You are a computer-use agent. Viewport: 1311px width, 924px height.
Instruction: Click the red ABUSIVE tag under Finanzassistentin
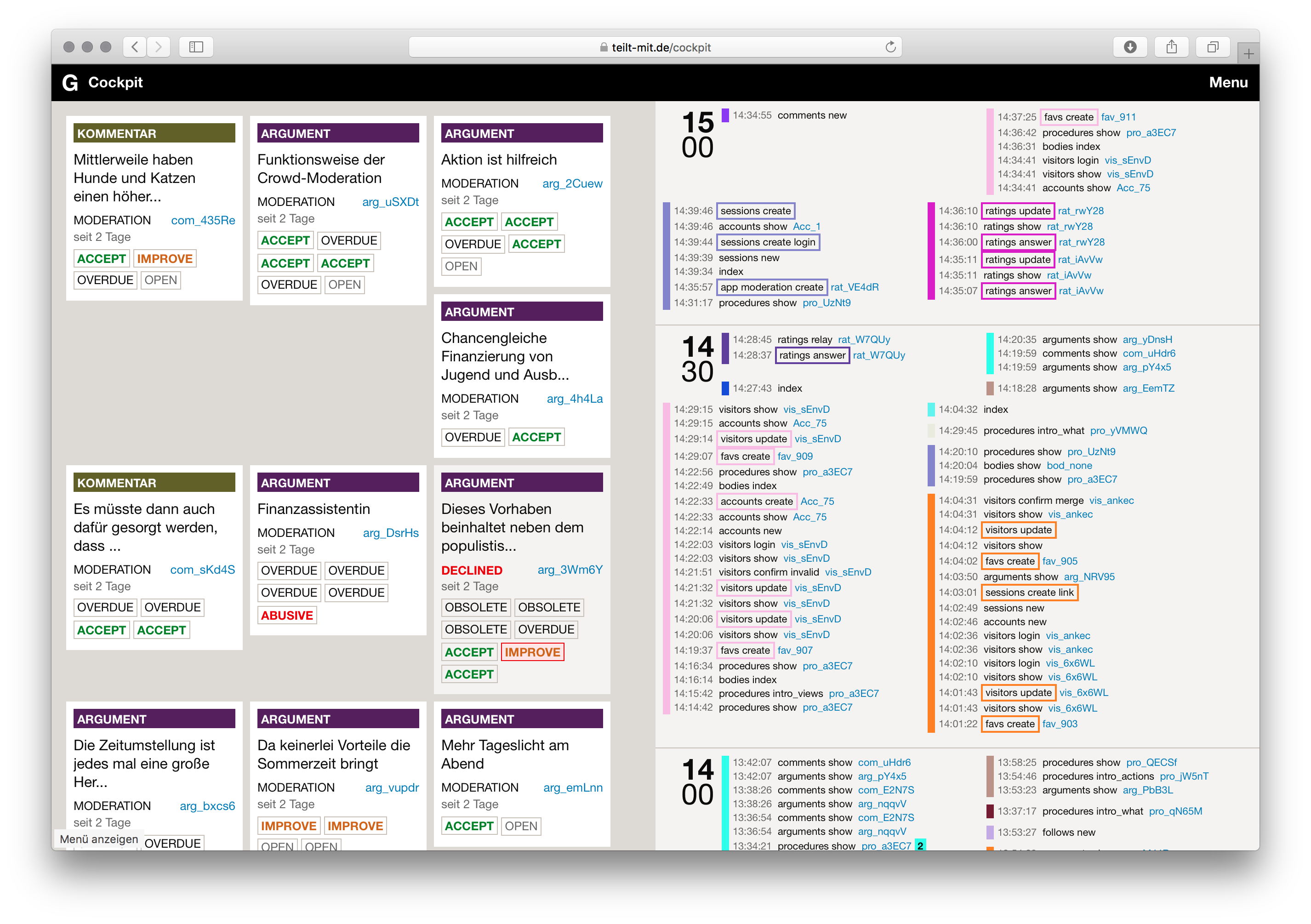point(287,616)
